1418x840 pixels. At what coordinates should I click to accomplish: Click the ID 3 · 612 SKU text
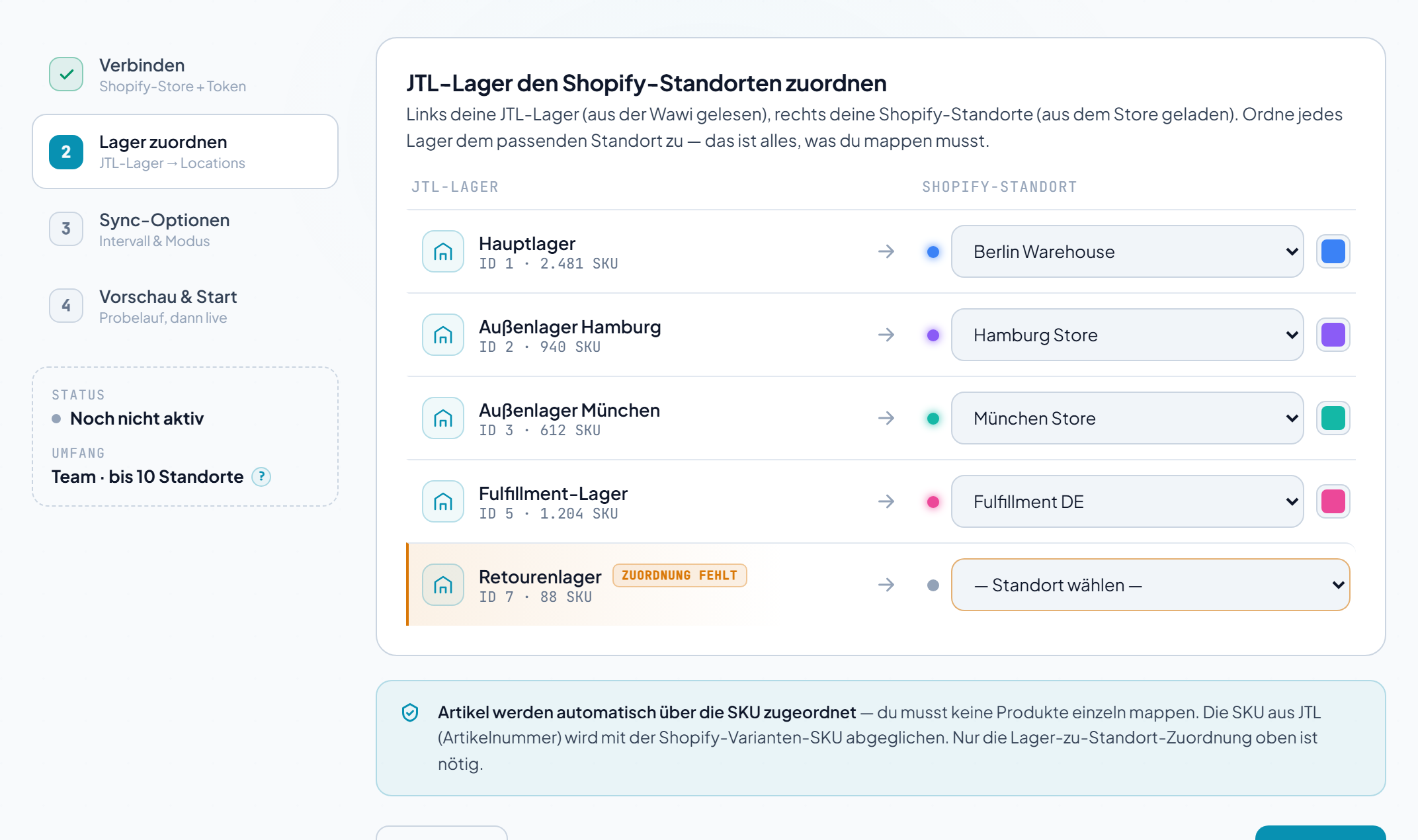click(540, 431)
